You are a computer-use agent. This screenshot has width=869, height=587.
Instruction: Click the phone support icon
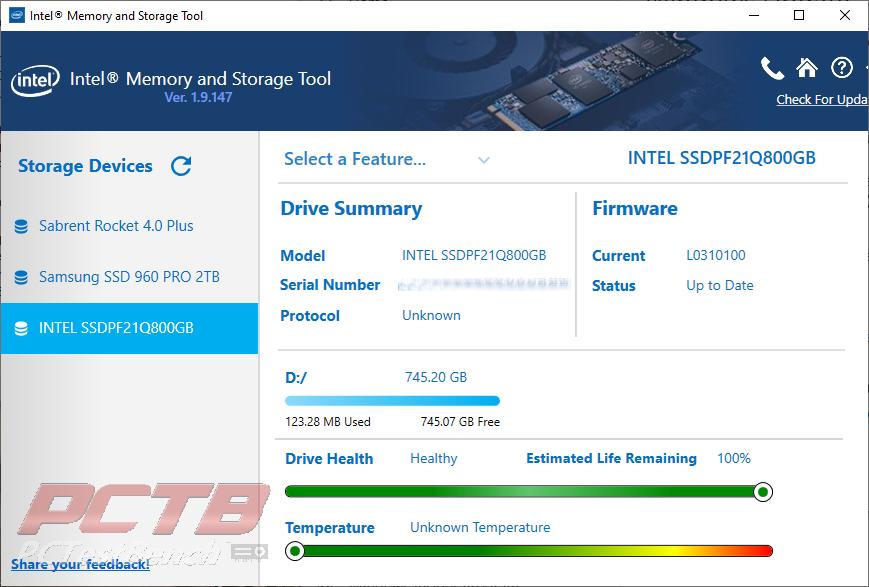tap(771, 67)
